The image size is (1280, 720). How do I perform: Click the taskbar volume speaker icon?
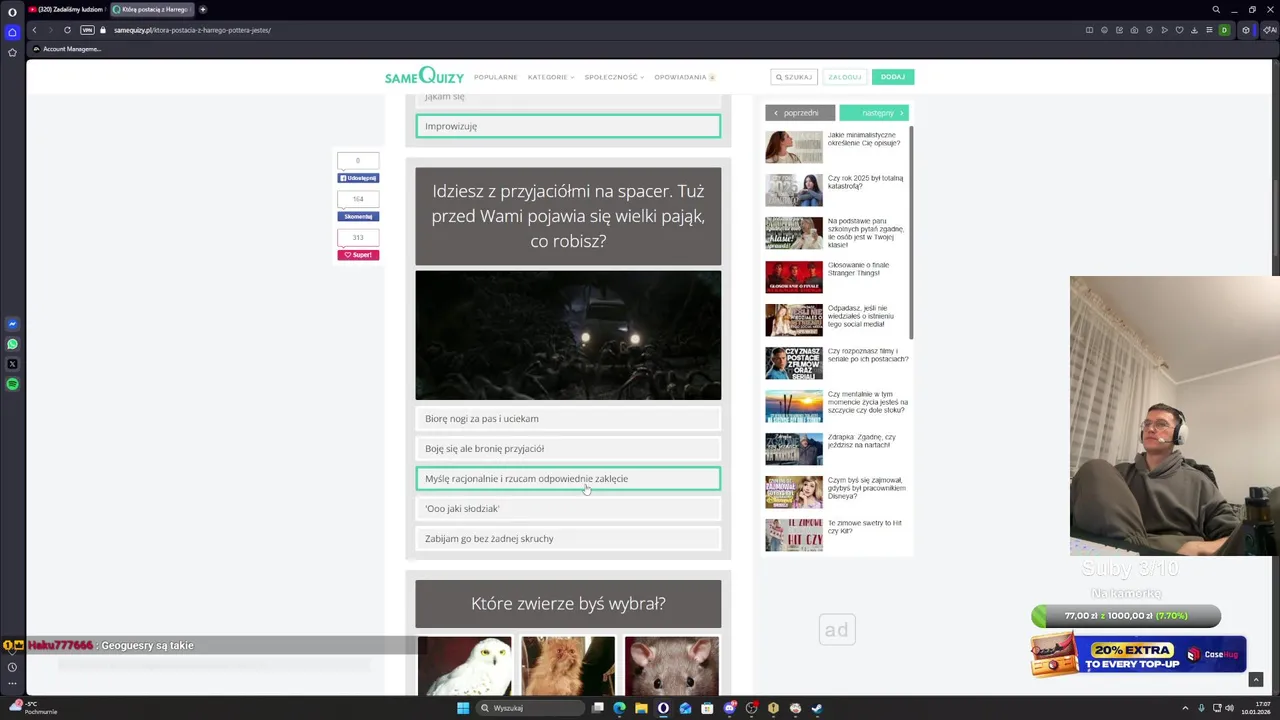tap(1229, 708)
